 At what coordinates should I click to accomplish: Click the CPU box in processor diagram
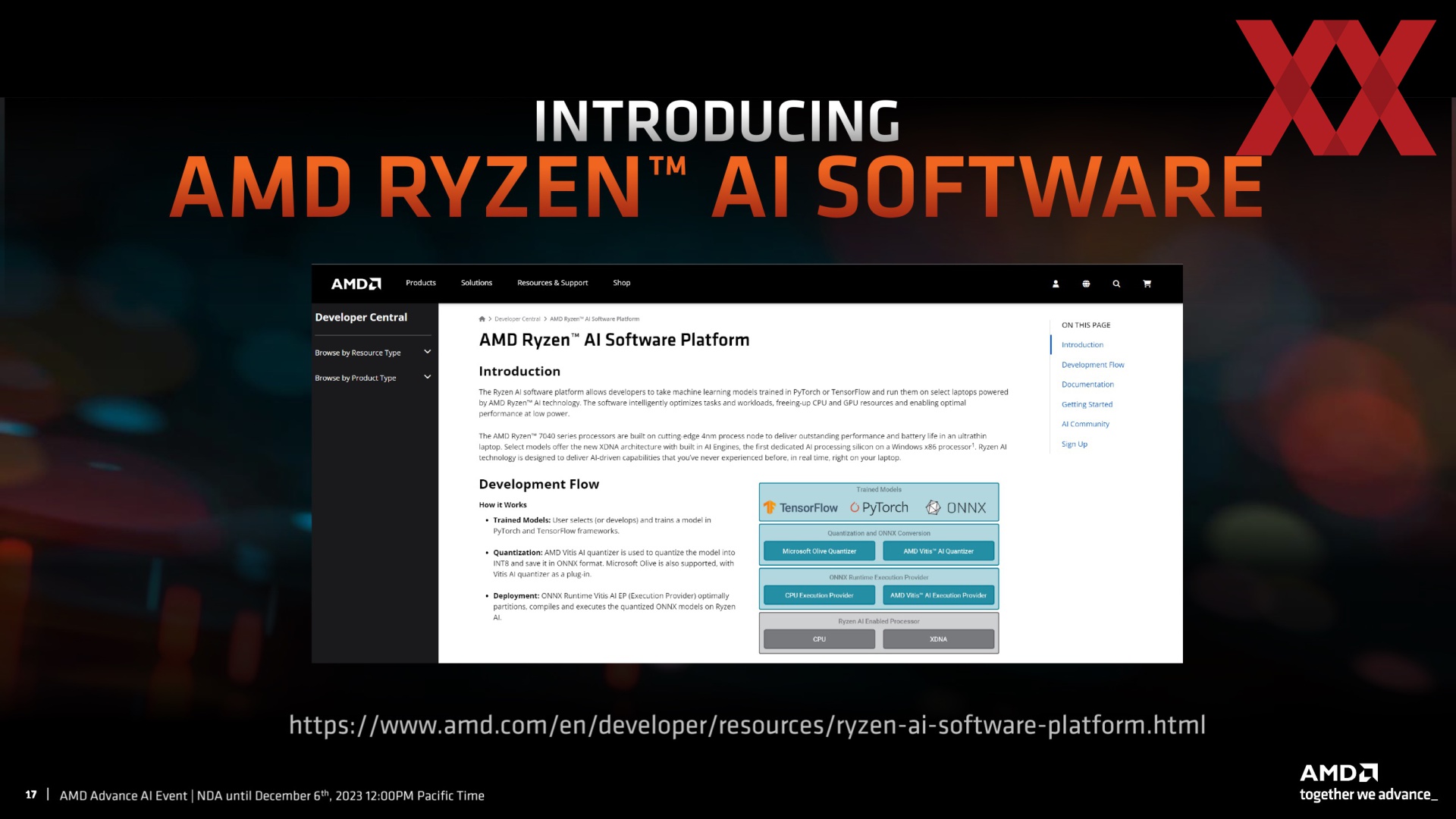819,639
